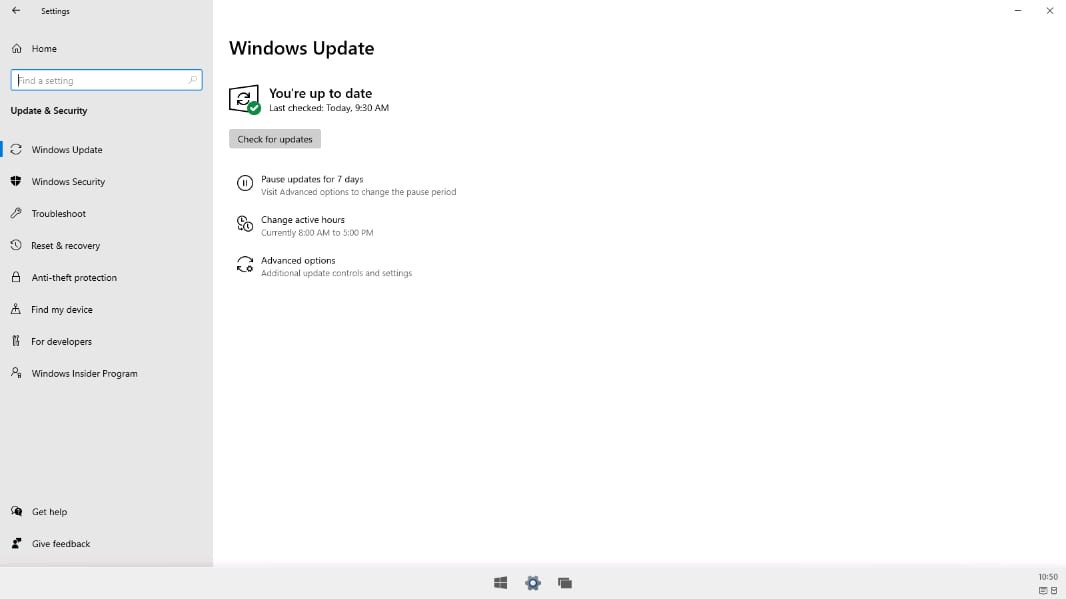This screenshot has height=599, width=1066.
Task: Select the Windows Security shield icon
Action: point(16,181)
